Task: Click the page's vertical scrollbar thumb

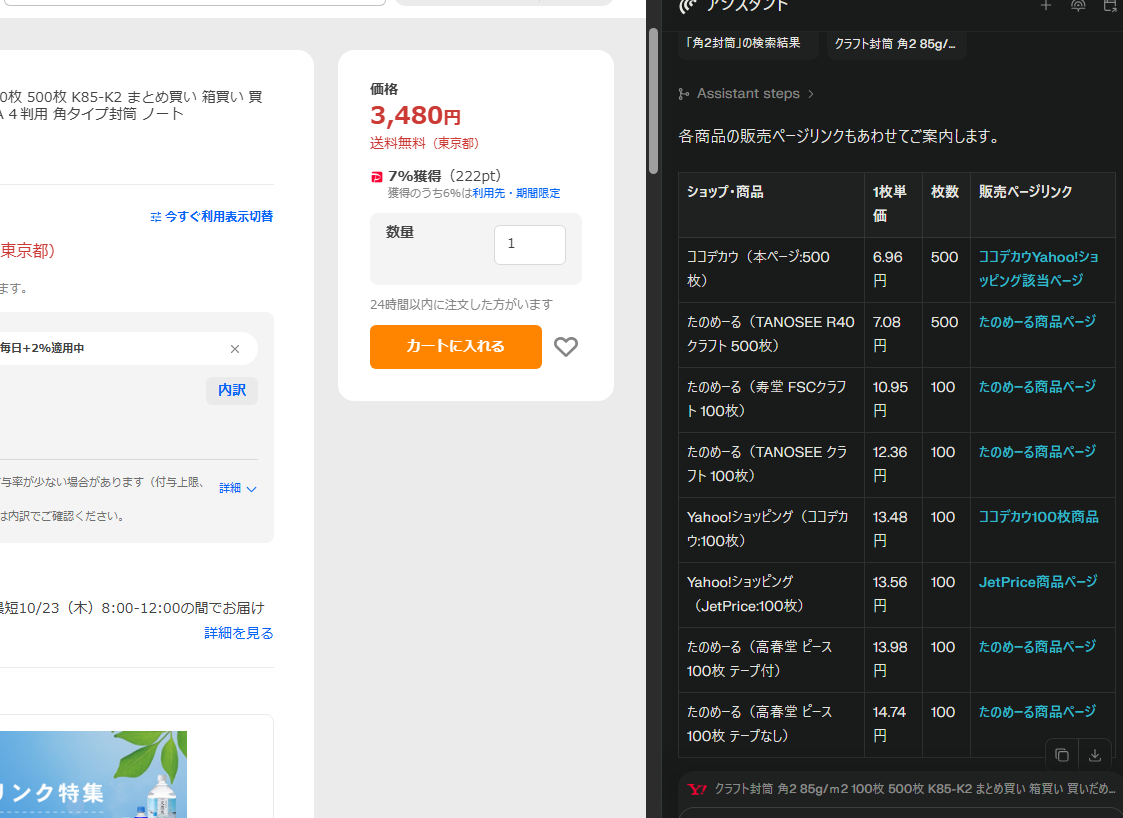Action: click(x=654, y=100)
